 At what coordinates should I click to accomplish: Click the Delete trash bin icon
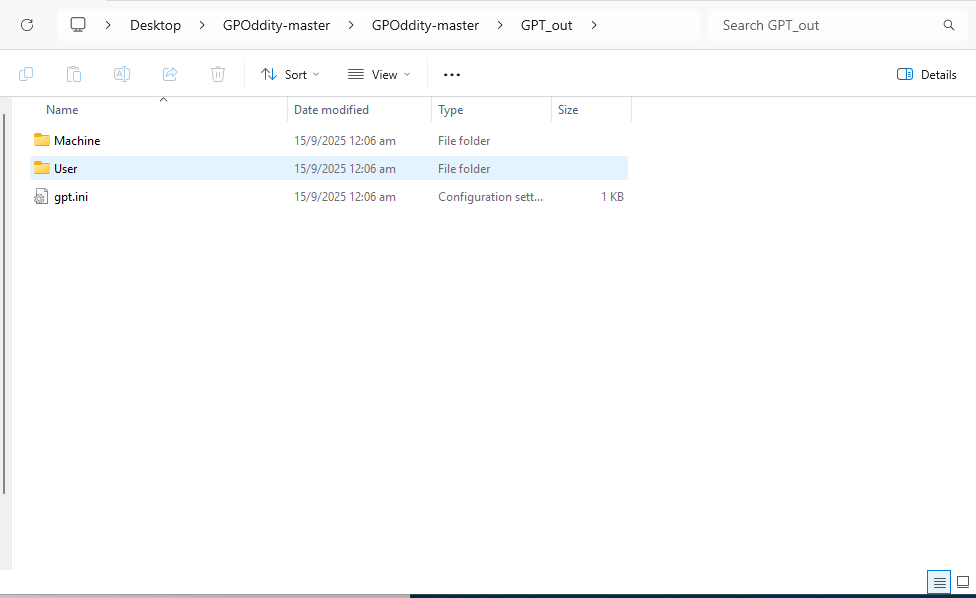click(218, 74)
